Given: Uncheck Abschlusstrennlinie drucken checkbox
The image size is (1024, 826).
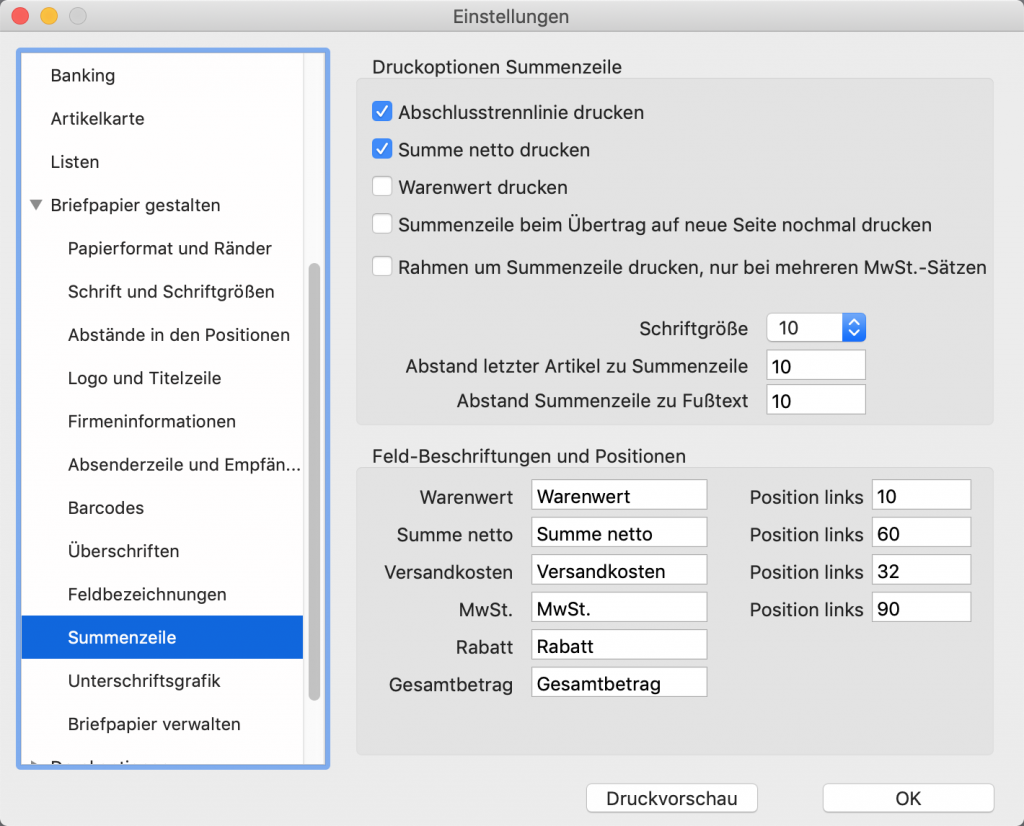Looking at the screenshot, I should (381, 112).
